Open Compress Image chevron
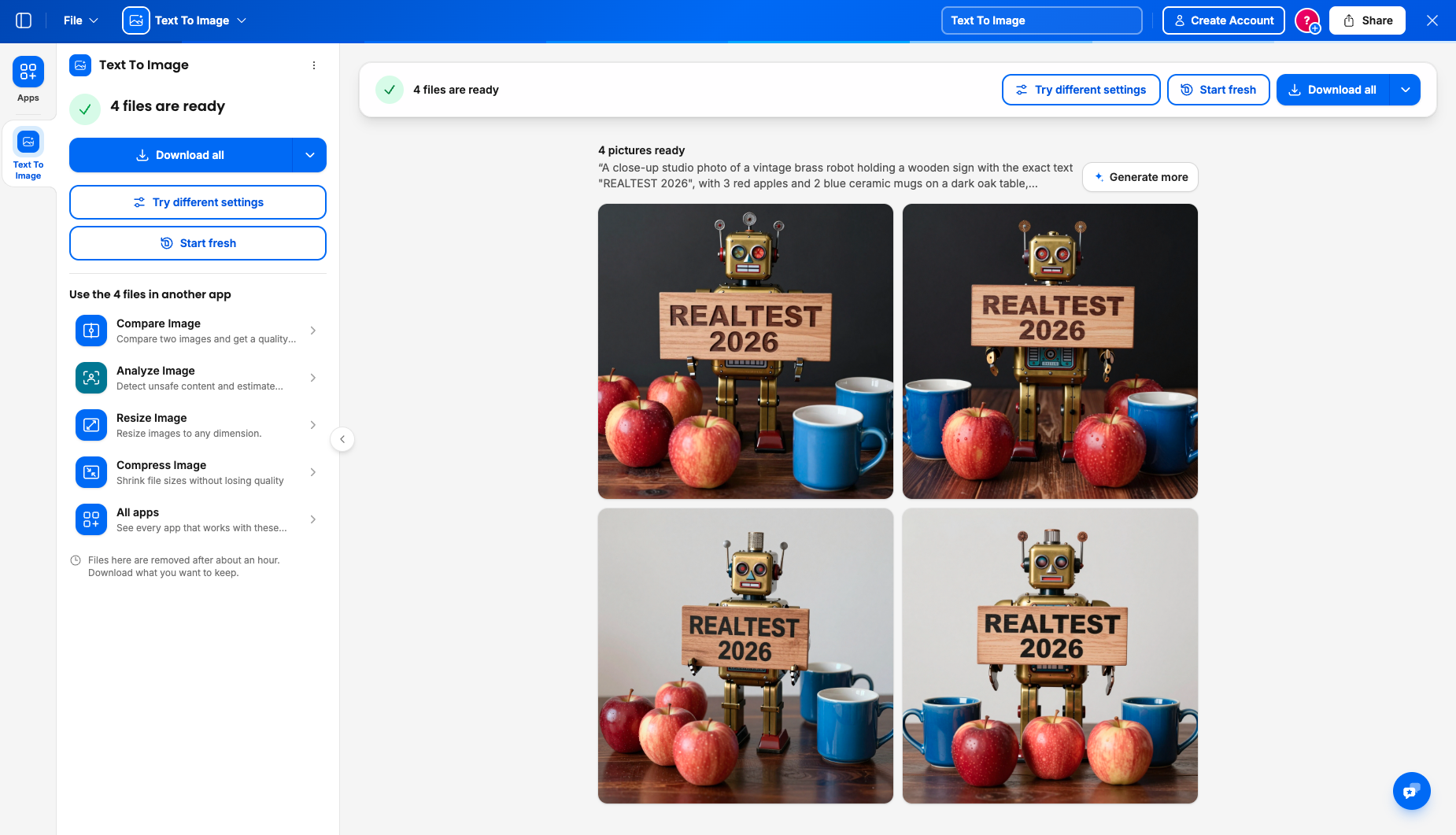The height and width of the screenshot is (835, 1456). point(313,472)
